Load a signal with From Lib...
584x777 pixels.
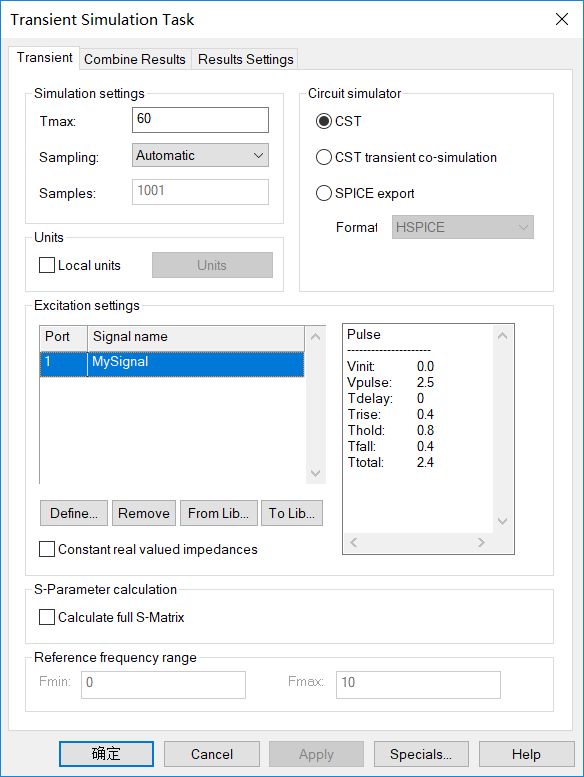pos(218,513)
